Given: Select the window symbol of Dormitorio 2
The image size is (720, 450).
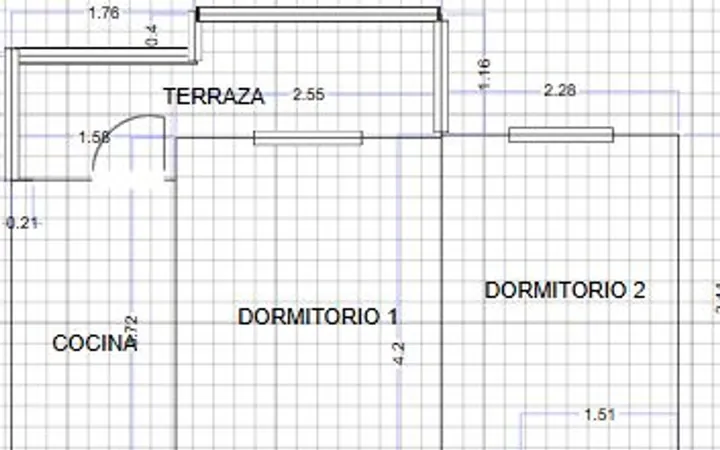Looking at the screenshot, I should [561, 135].
